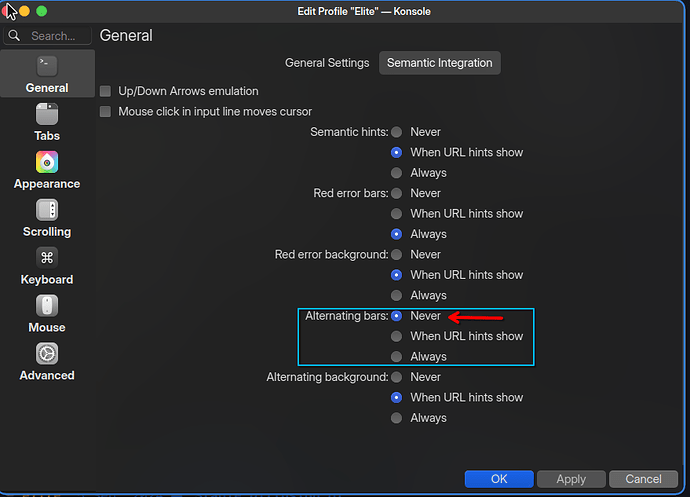Choose When URL hints show for Red error bars
The width and height of the screenshot is (690, 497).
click(397, 214)
